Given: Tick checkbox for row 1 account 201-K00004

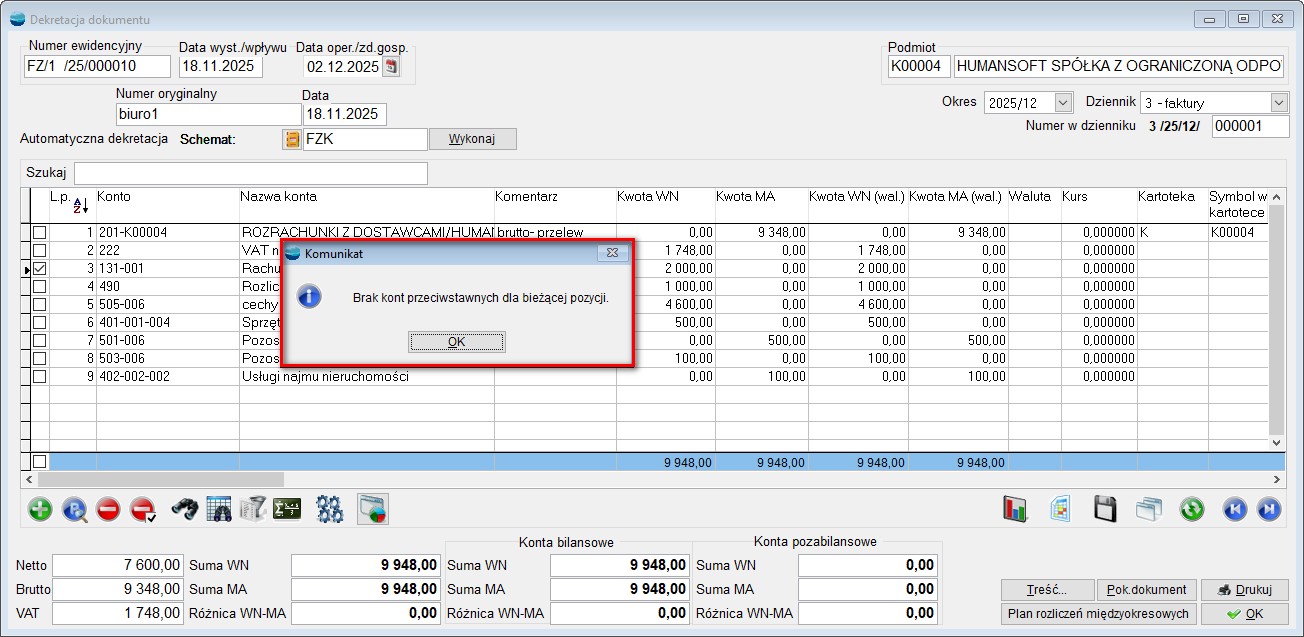Looking at the screenshot, I should tap(39, 233).
